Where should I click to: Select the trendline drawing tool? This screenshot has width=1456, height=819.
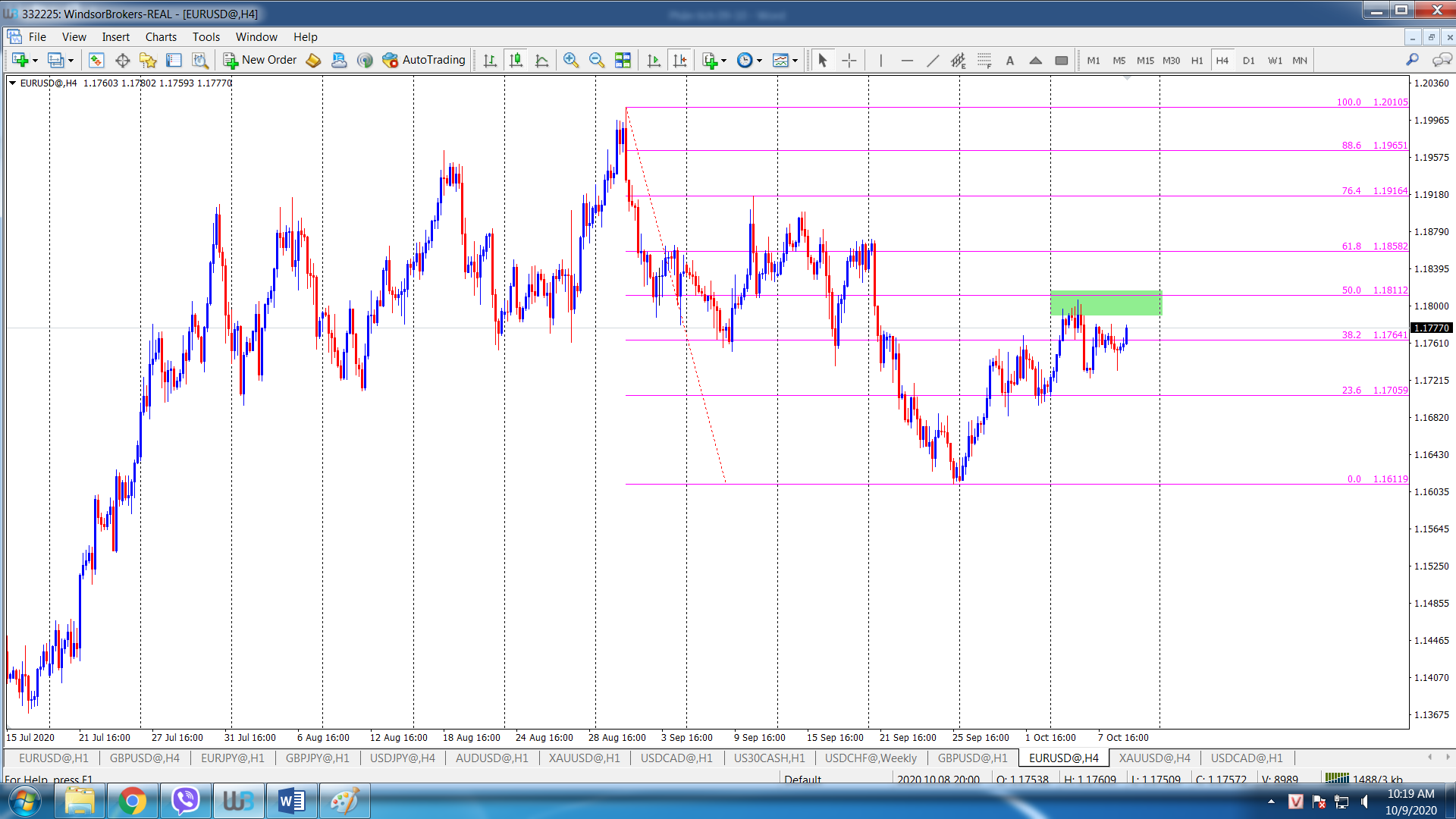933,60
